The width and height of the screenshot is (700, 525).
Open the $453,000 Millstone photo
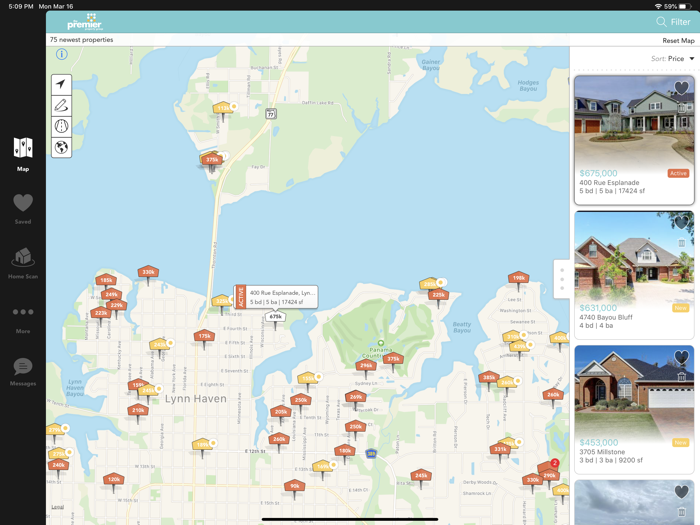click(634, 390)
